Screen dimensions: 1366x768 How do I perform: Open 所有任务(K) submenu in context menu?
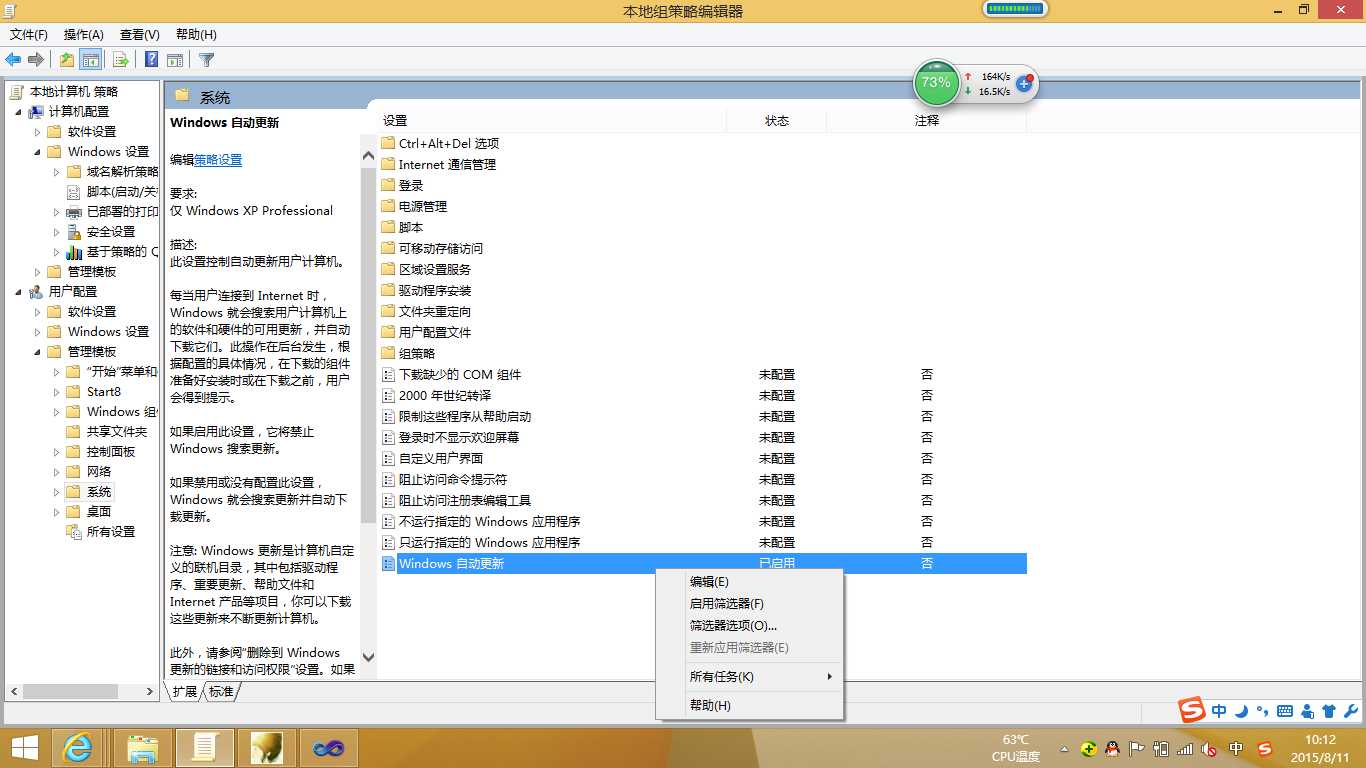tap(749, 677)
